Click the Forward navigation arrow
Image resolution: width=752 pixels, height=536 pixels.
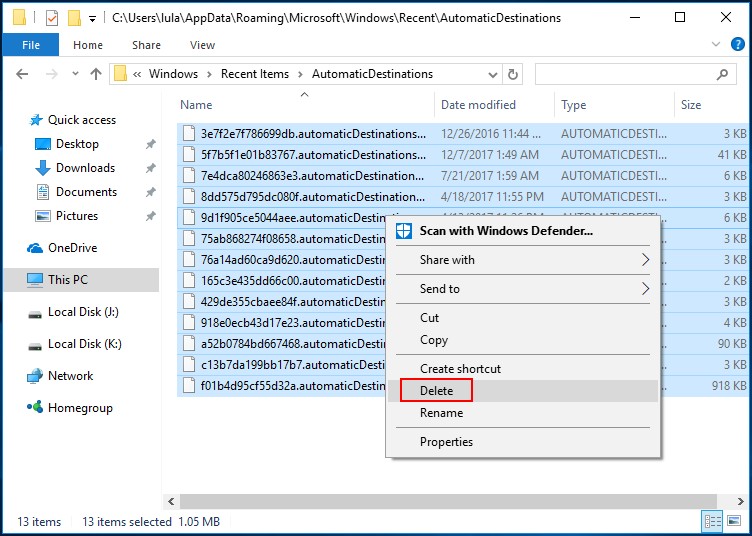(51, 74)
